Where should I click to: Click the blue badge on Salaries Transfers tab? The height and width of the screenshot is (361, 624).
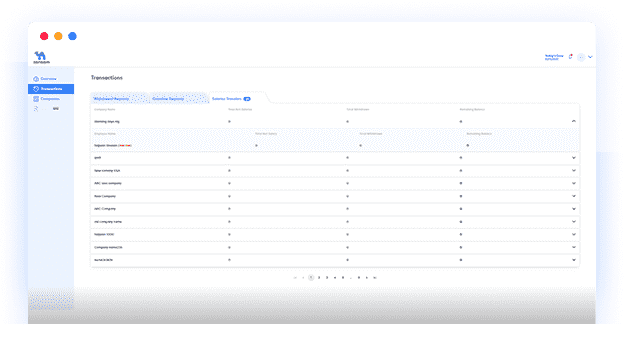[x=247, y=99]
